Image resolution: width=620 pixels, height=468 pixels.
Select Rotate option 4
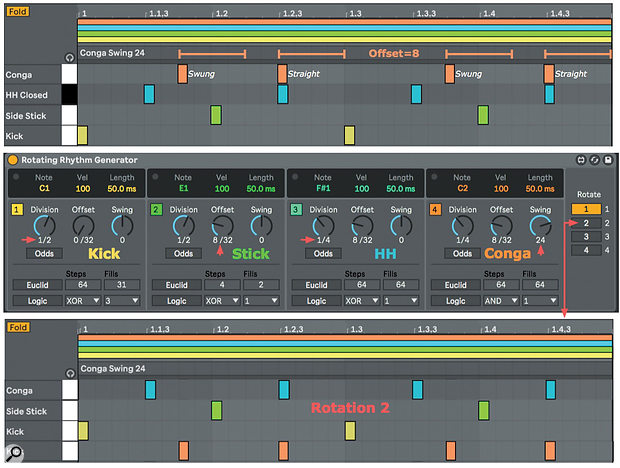coord(586,250)
